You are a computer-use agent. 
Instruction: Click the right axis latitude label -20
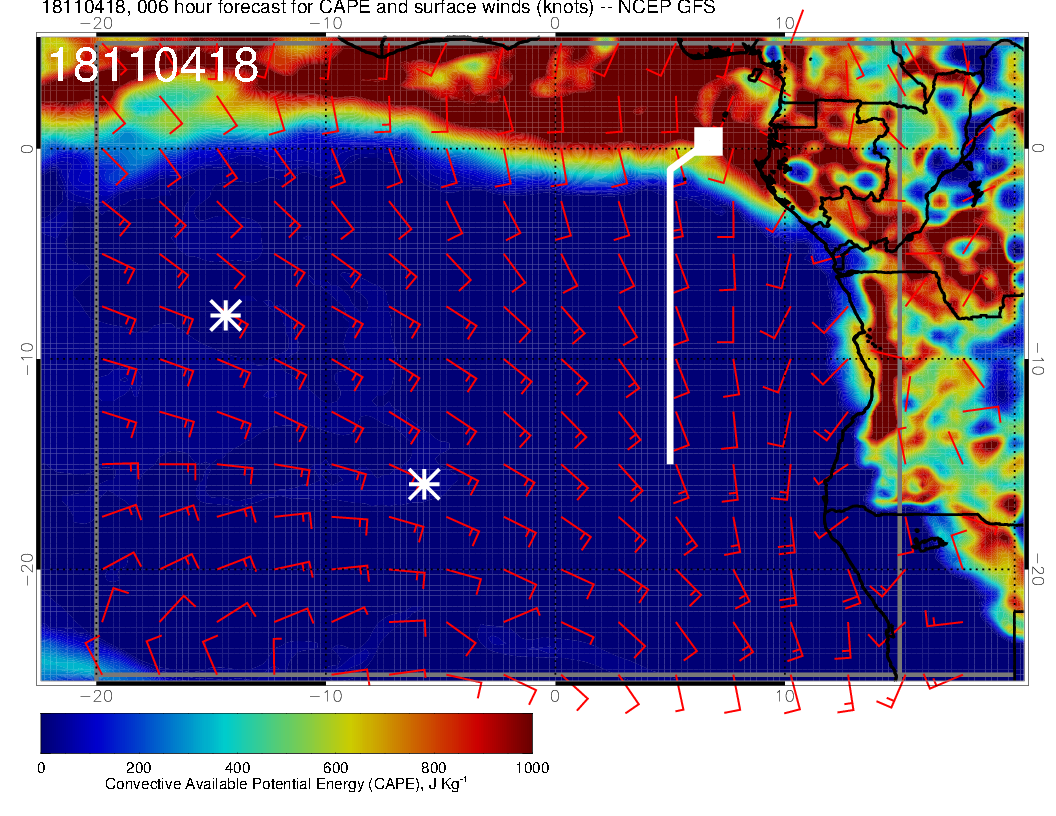pos(1038,569)
